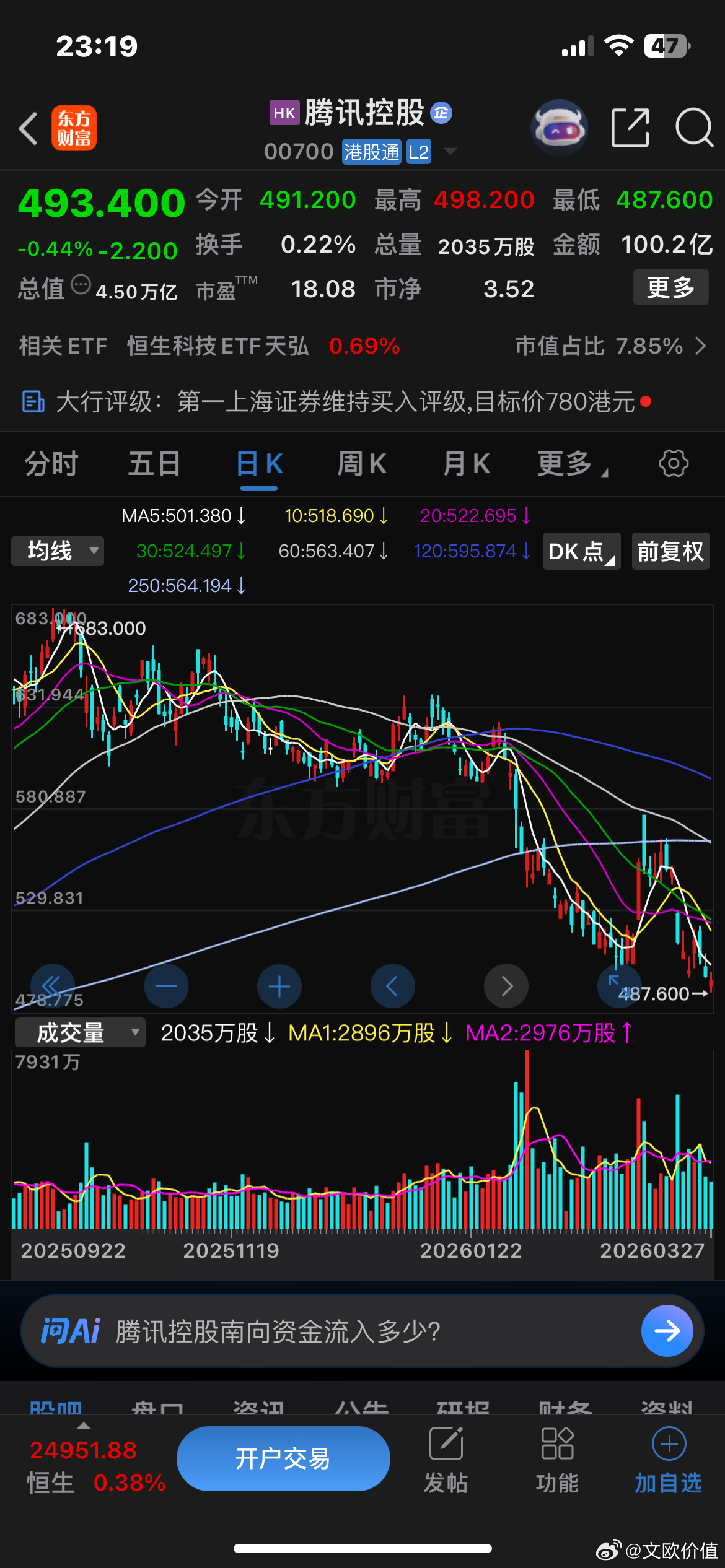The image size is (725, 1568).
Task: Tap the enterprise badge next to 腾讯控股
Action: 441,113
